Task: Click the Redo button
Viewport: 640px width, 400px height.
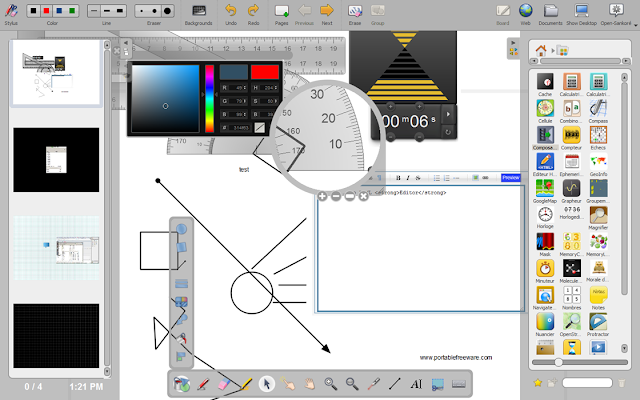Action: coord(253,15)
